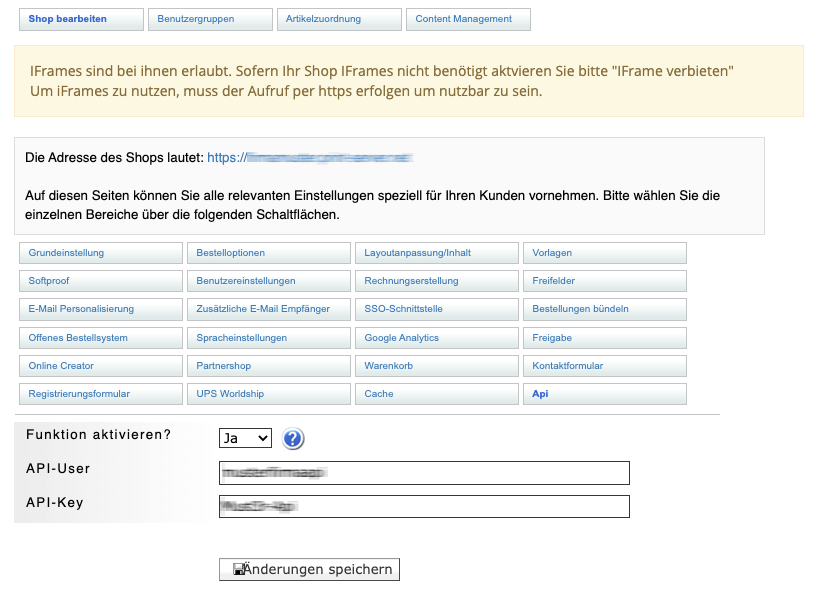Open Bestelloptionen section
This screenshot has height=615, width=840.
[x=269, y=253]
